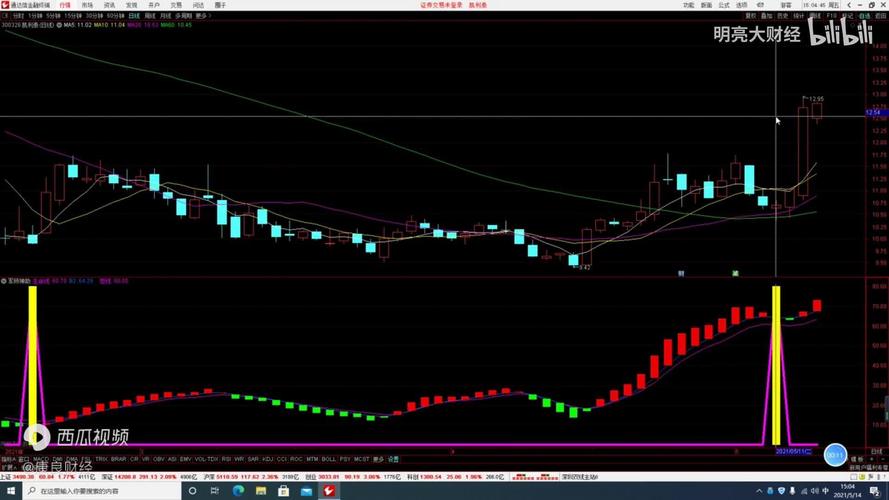The width and height of the screenshot is (889, 500).
Task: Select the KDJ indicator tab
Action: point(266,459)
